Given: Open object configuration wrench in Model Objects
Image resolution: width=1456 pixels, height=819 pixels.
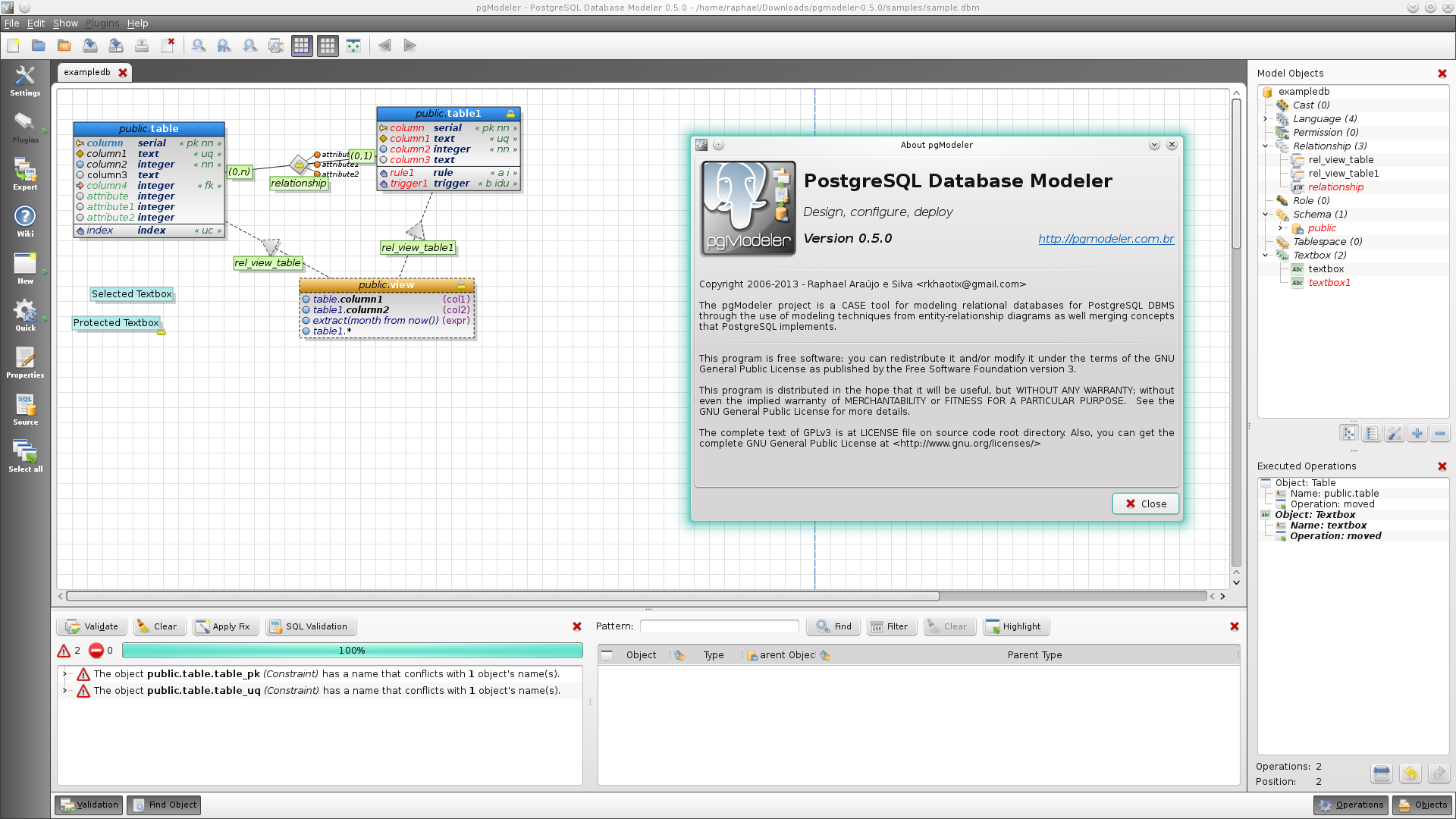Looking at the screenshot, I should click(x=1395, y=434).
